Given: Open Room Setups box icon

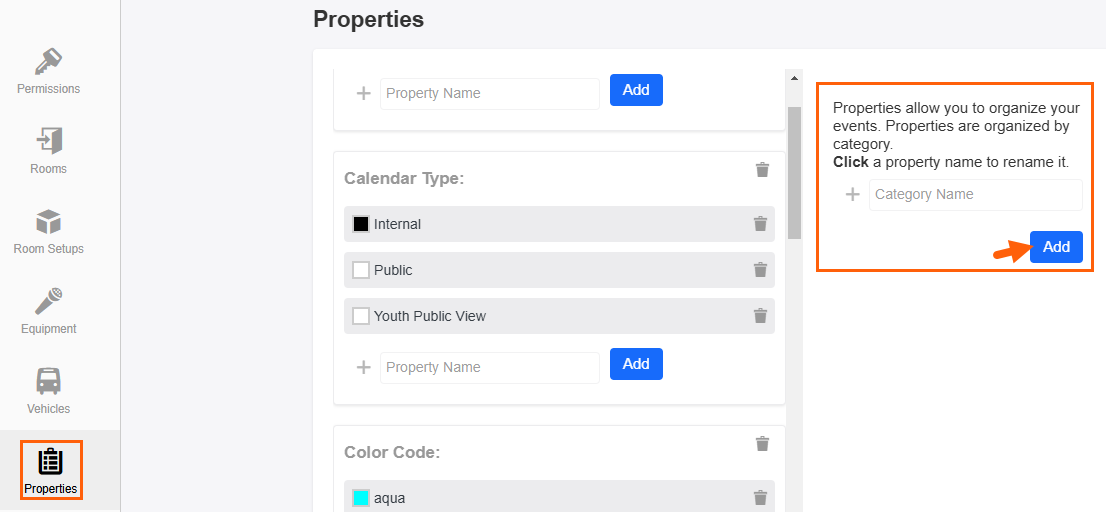Looking at the screenshot, I should point(49,222).
